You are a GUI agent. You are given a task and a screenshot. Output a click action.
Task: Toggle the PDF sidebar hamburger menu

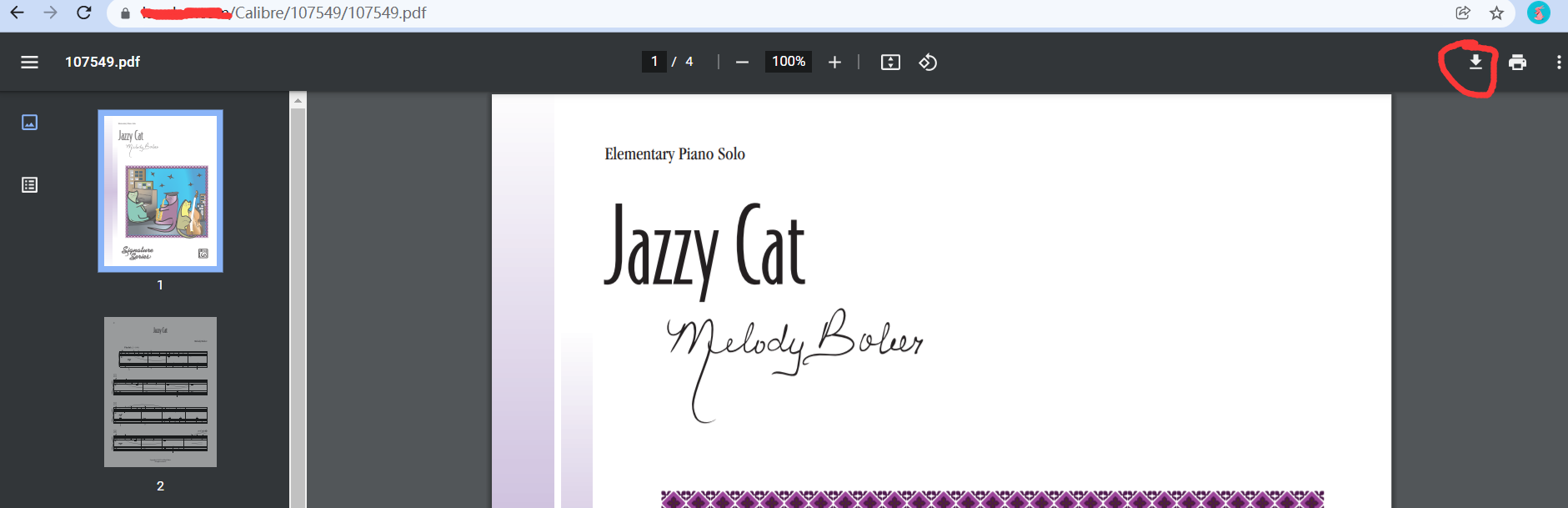[x=29, y=62]
